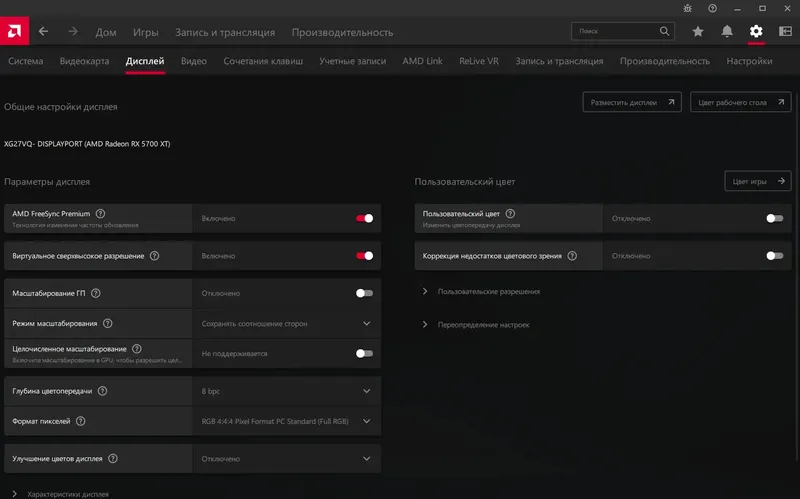Image resolution: width=800 pixels, height=499 pixels.
Task: Click the settings gear icon
Action: pyautogui.click(x=756, y=31)
